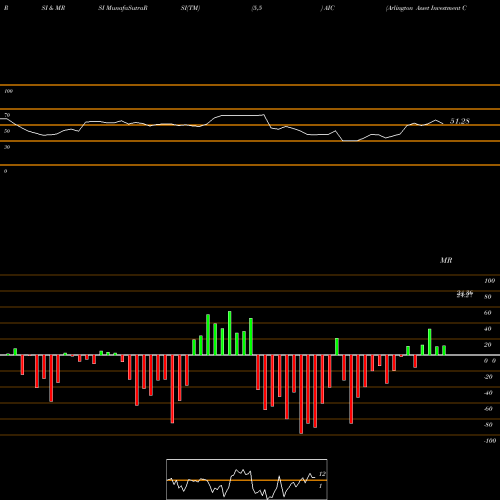Screen dimensions: 500x500
Task: Click the '-20' label on MR axis
Action: (488, 377)
